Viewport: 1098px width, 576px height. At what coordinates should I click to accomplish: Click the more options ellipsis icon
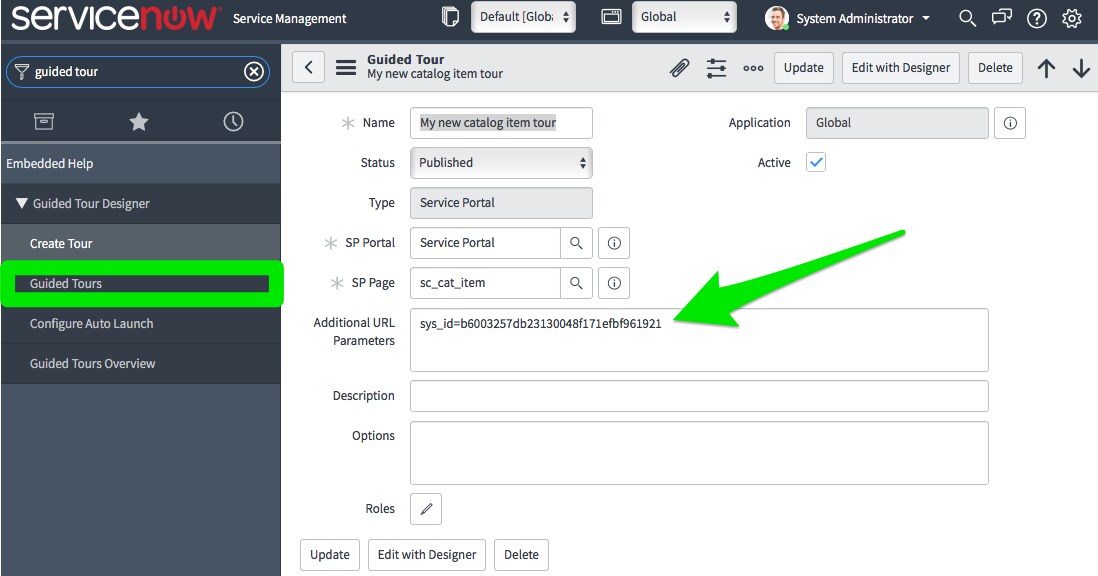click(x=752, y=67)
